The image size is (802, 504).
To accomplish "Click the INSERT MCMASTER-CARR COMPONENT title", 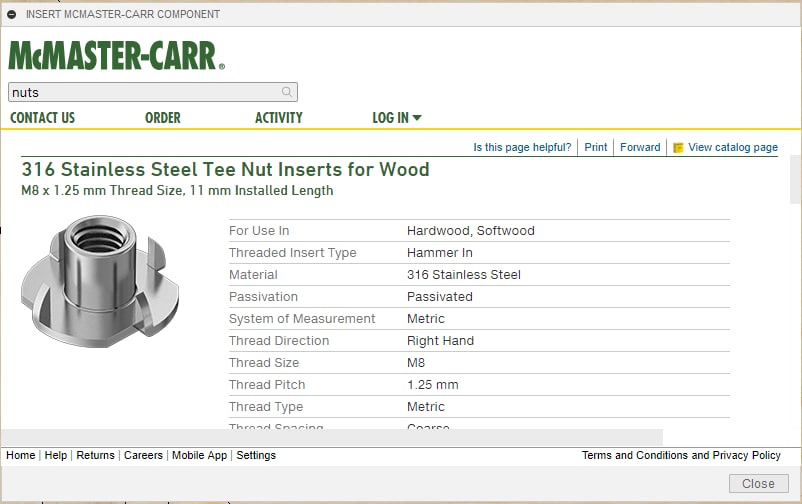I will click(x=123, y=14).
